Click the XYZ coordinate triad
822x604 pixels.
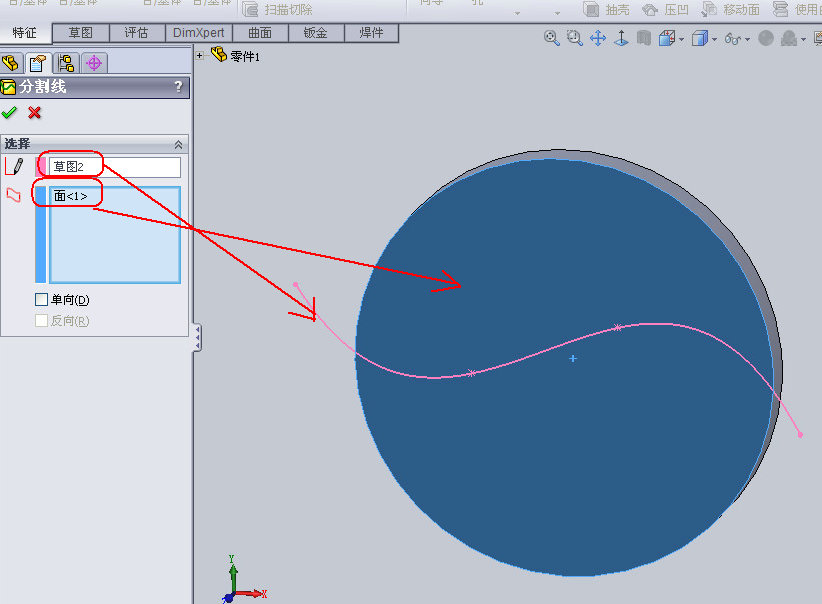(244, 578)
